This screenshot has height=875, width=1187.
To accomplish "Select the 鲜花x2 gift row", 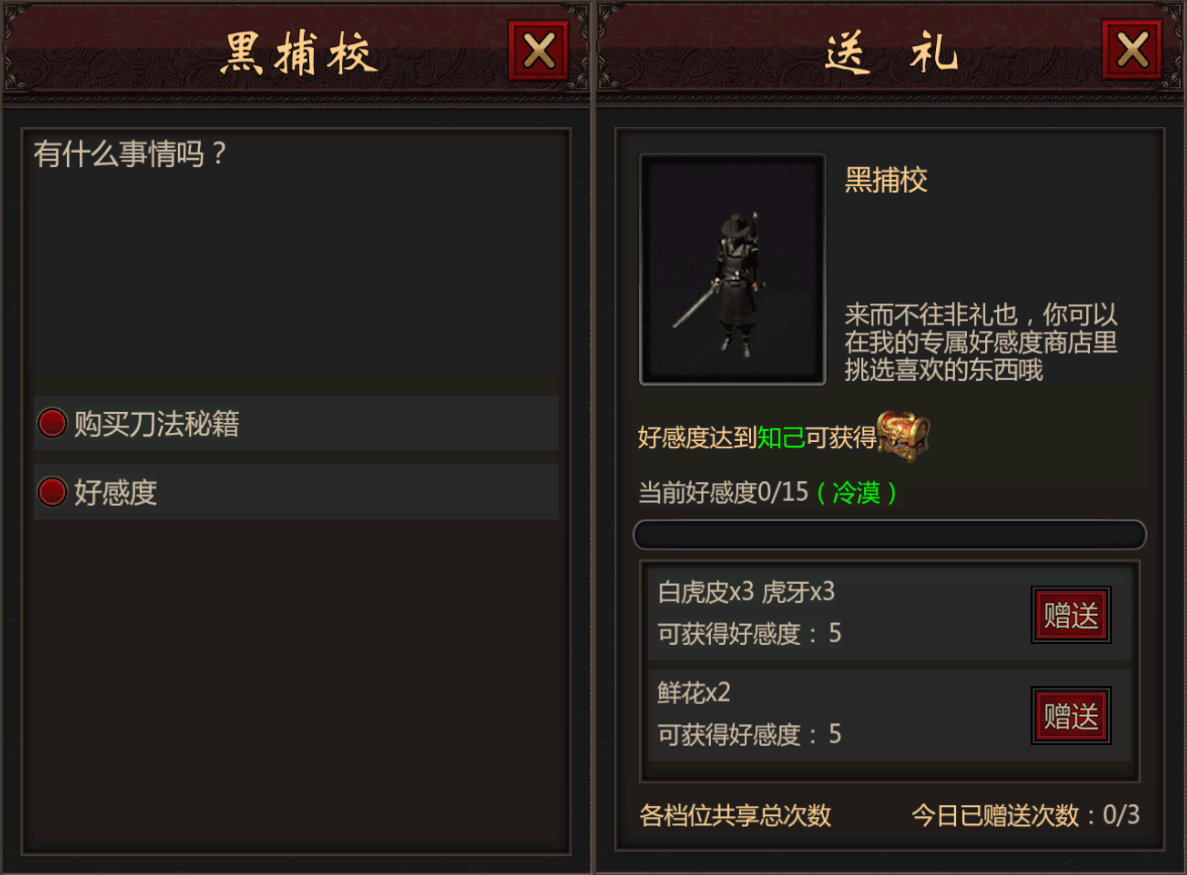I will pos(889,715).
